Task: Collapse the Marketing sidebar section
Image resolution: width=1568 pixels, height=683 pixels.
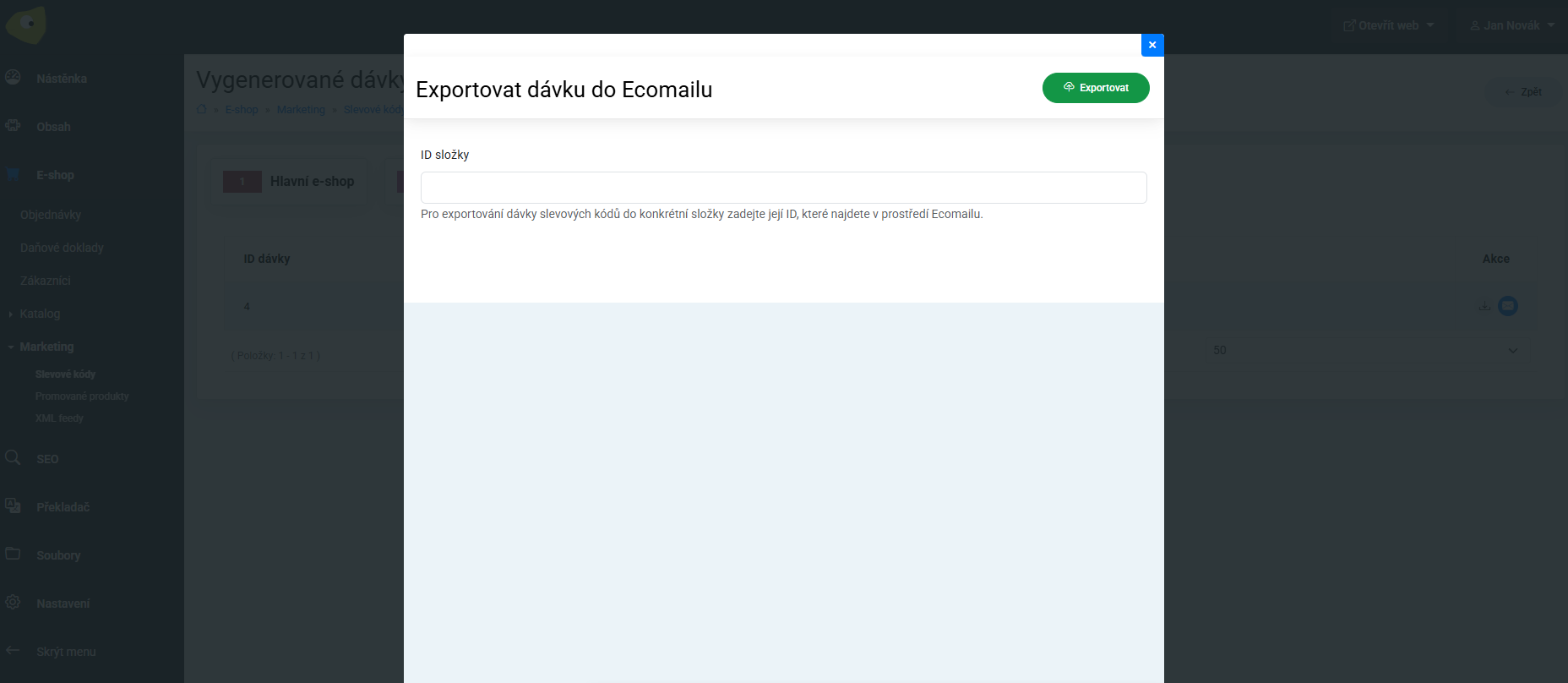Action: [46, 347]
